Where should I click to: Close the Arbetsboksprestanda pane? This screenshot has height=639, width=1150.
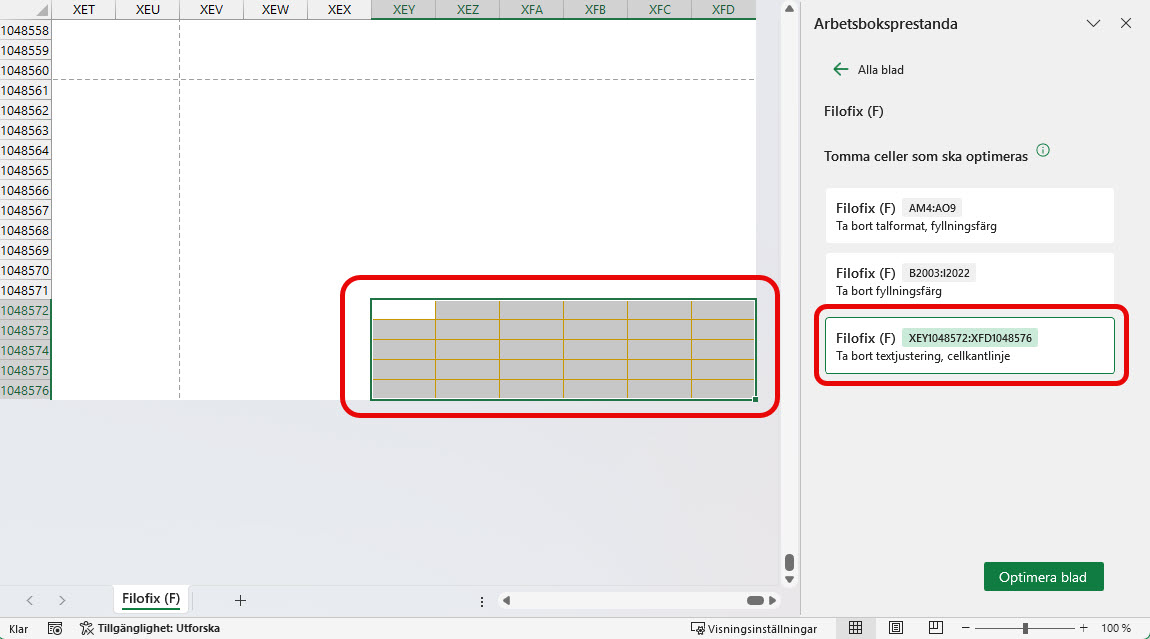1126,23
